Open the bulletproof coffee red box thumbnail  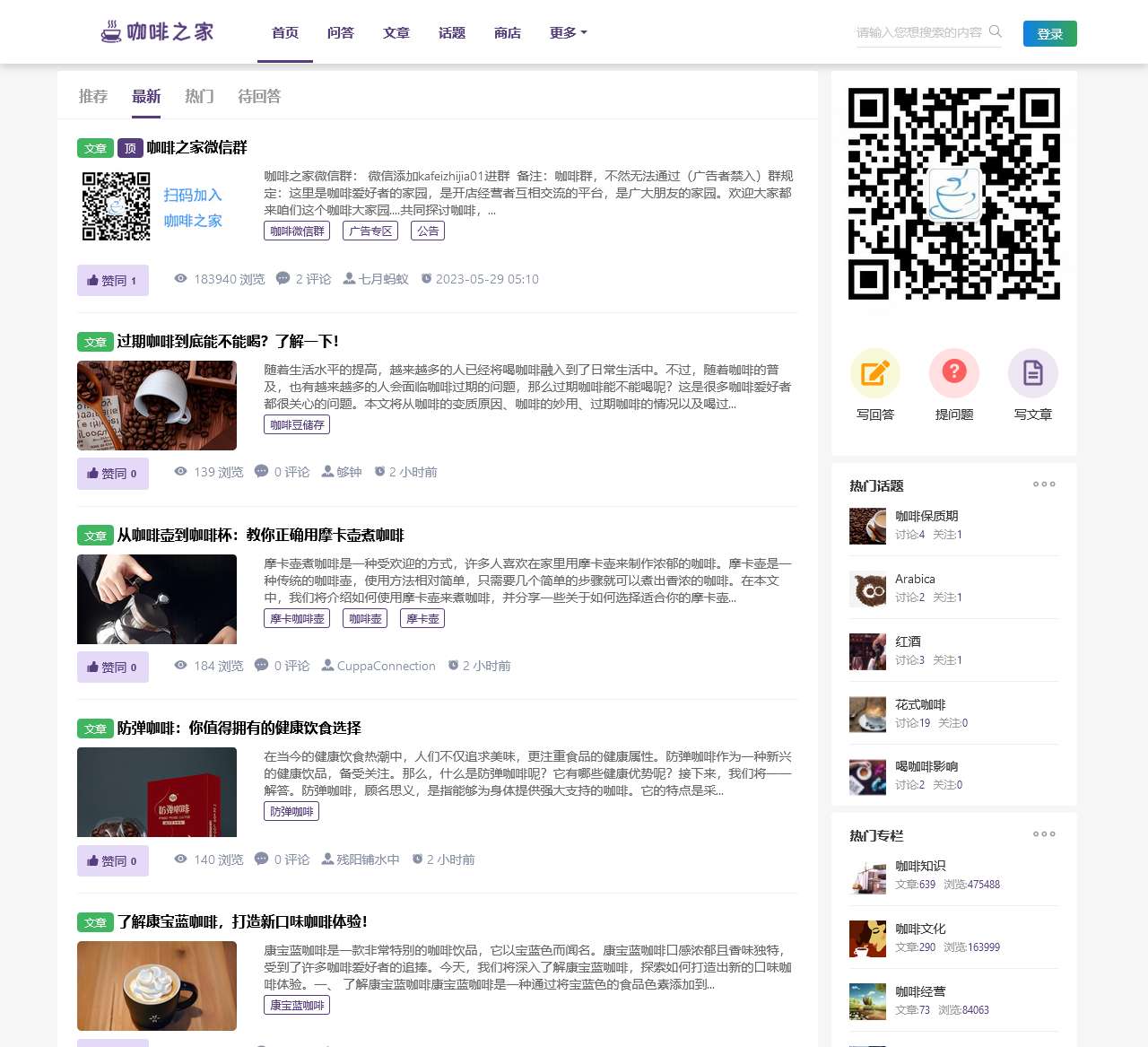[157, 792]
